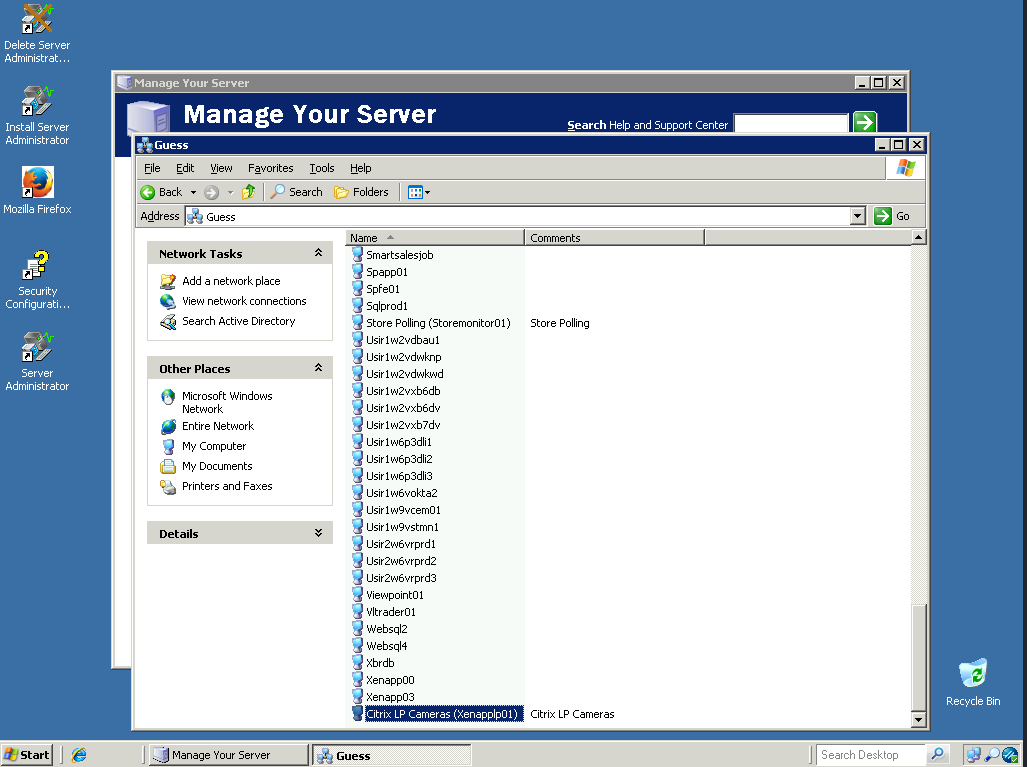Select the Store Polling (Storemonitor01) icon
The height and width of the screenshot is (767, 1027).
click(357, 322)
